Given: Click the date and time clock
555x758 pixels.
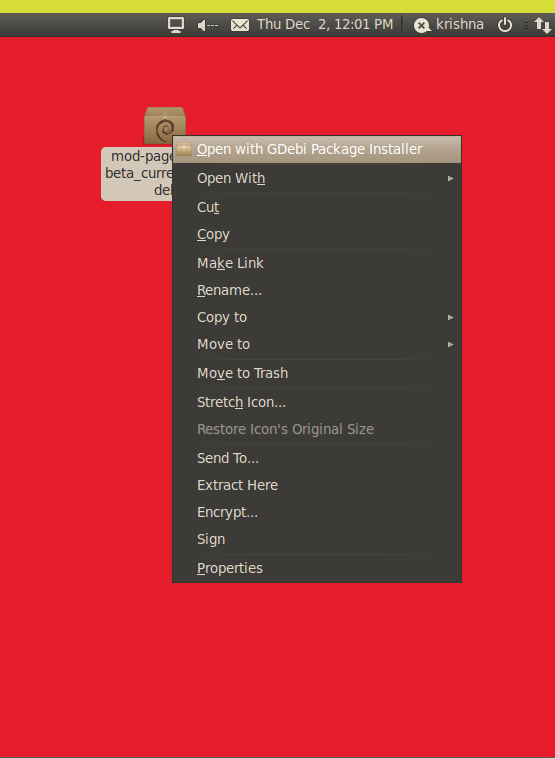Looking at the screenshot, I should coord(325,25).
